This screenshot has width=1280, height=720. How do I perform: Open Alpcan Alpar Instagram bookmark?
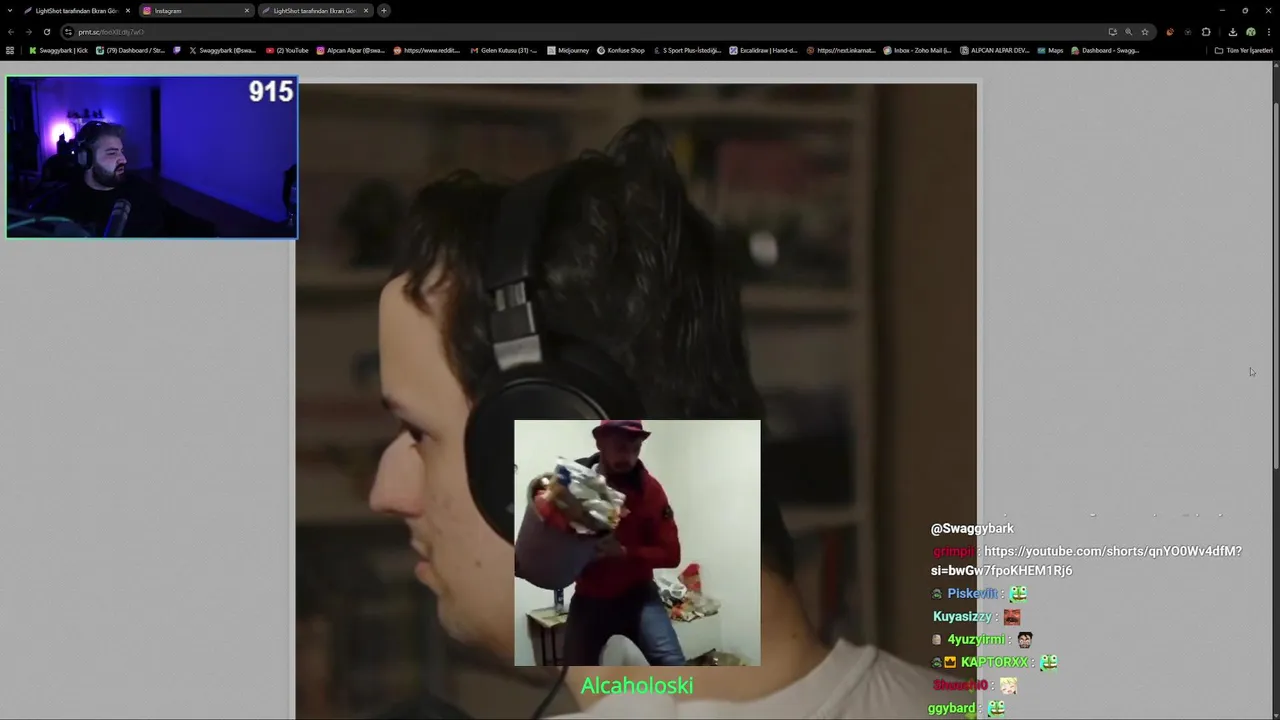[x=350, y=50]
